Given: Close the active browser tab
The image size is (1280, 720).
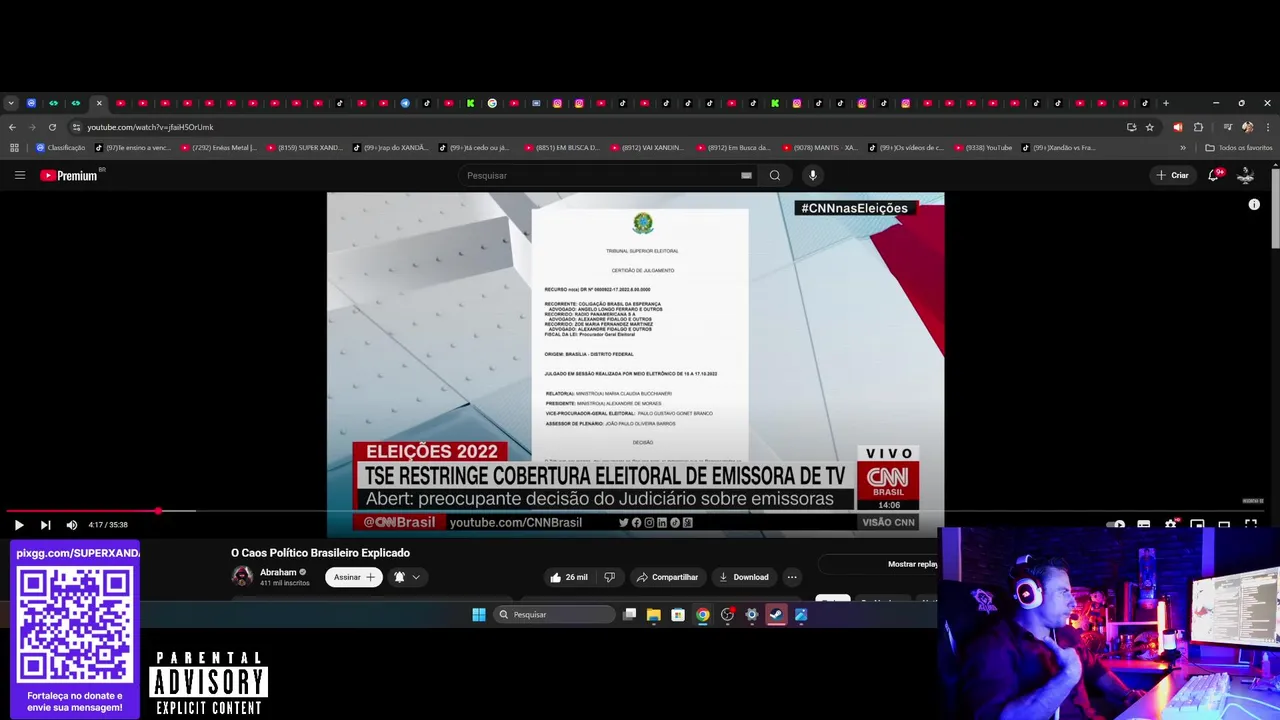Looking at the screenshot, I should (x=99, y=103).
